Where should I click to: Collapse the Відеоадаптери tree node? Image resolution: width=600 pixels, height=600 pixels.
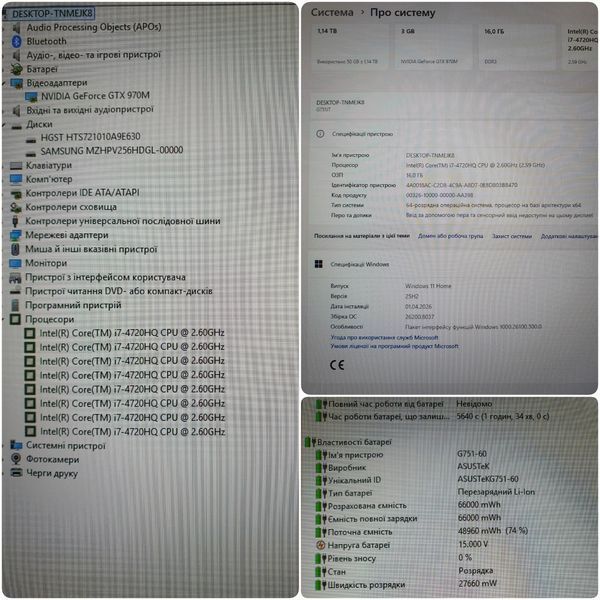5,83
